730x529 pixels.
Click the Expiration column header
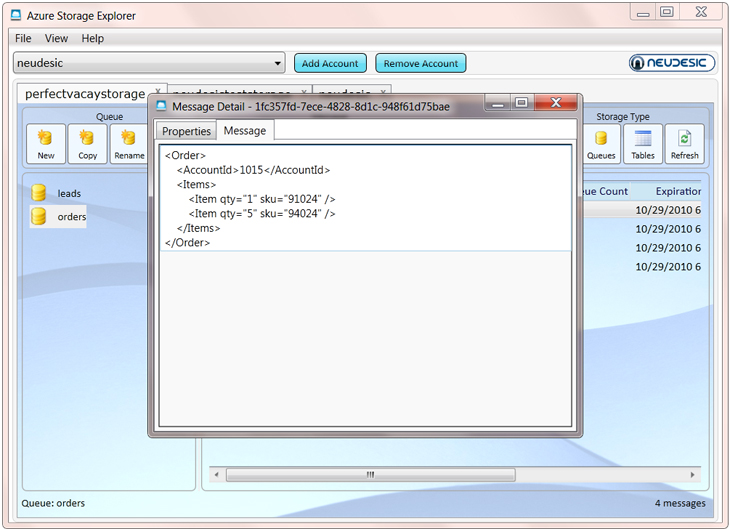coord(678,191)
